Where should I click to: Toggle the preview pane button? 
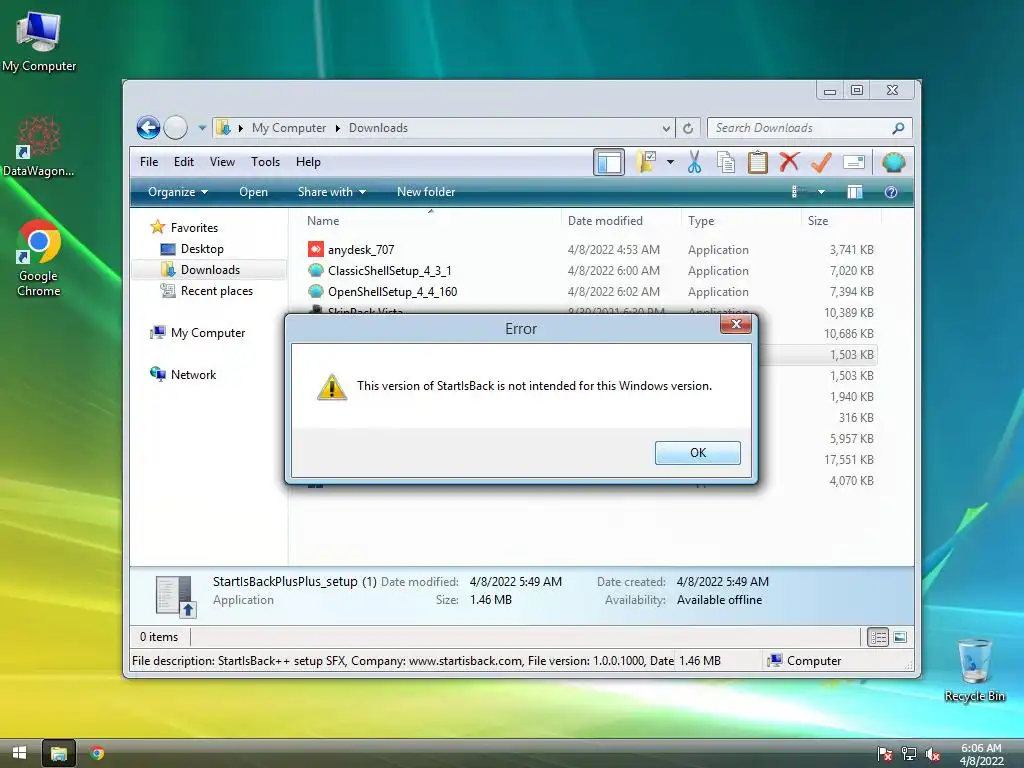tap(855, 192)
